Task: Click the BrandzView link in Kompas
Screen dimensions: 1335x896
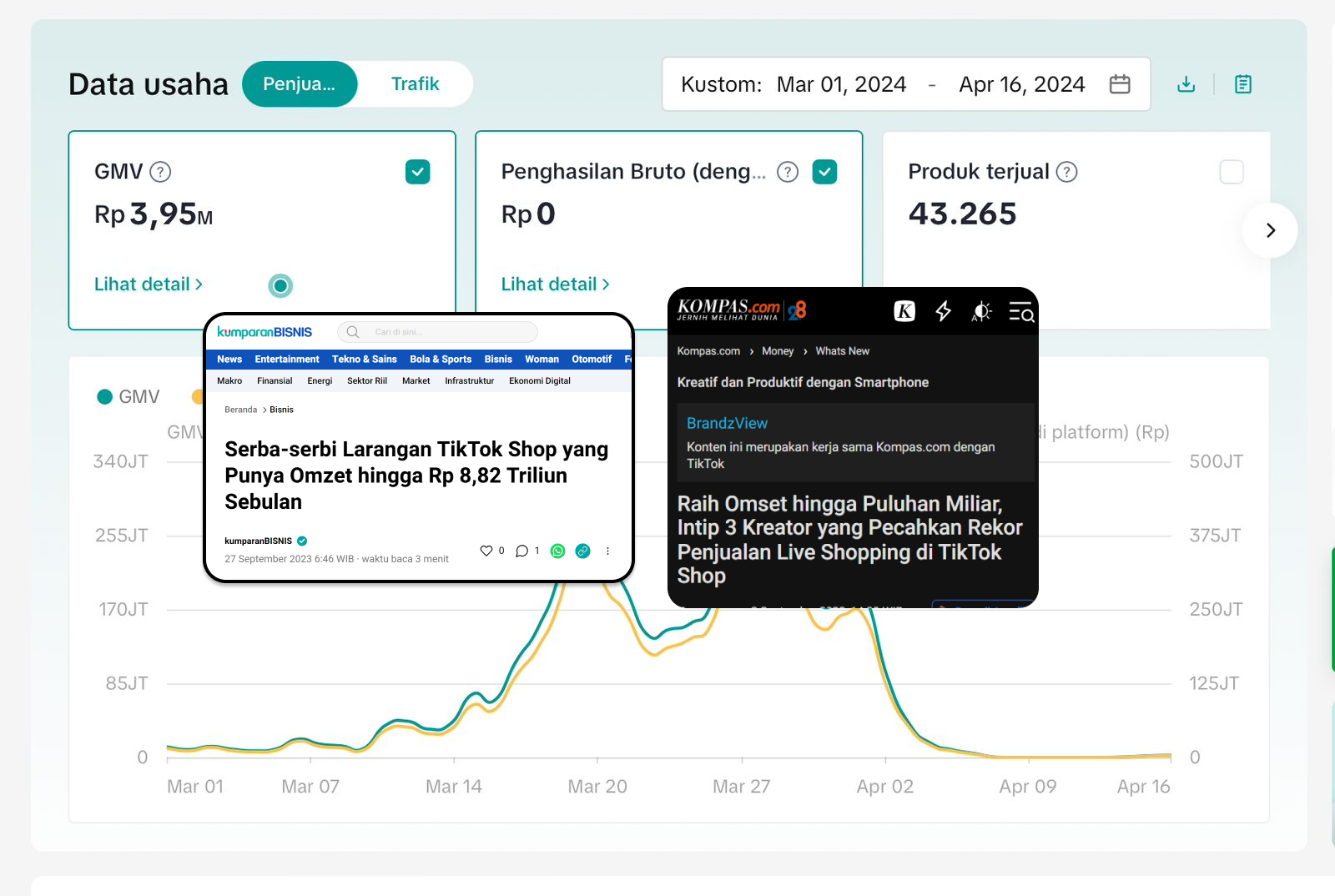Action: [x=727, y=424]
